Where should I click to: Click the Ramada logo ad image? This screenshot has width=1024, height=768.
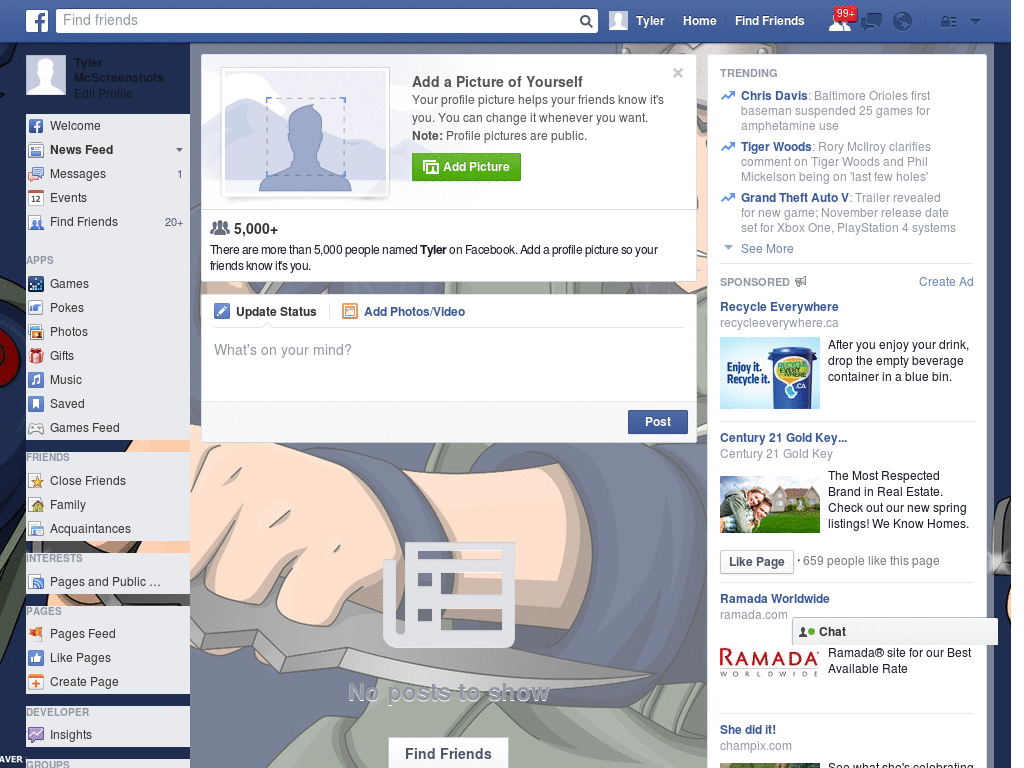point(769,662)
